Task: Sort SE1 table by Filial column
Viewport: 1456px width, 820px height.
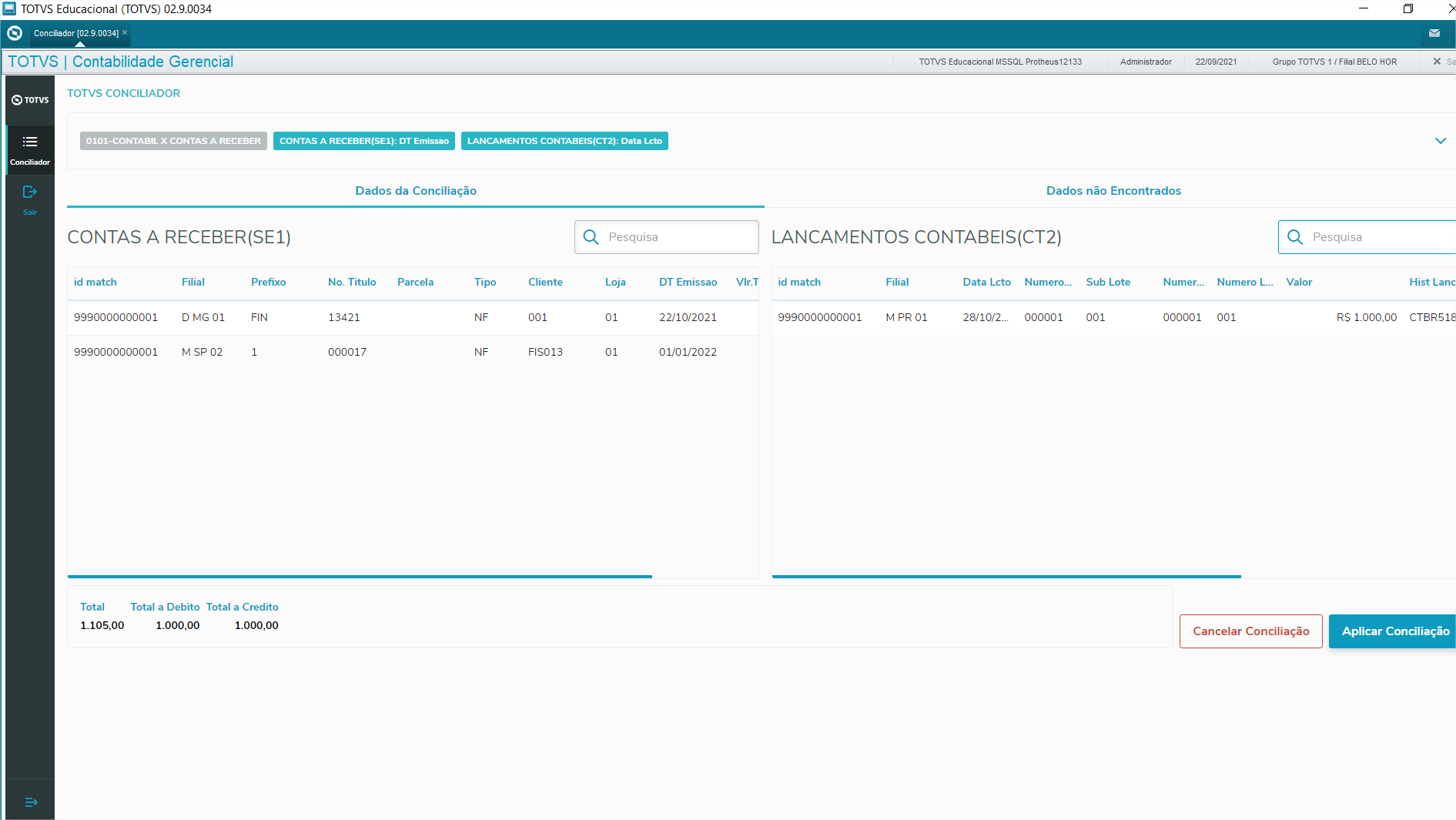Action: pos(193,283)
